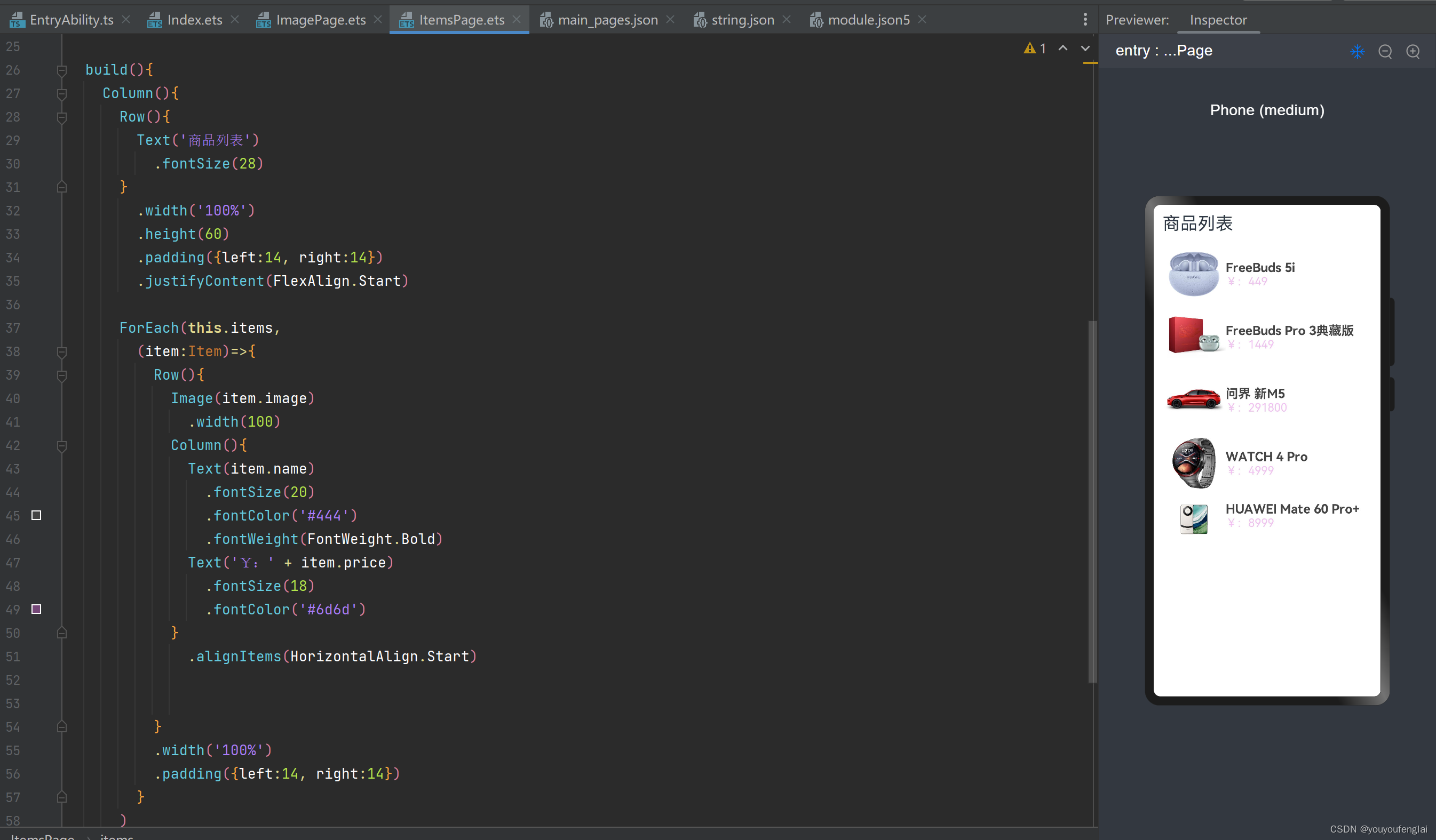Viewport: 1436px width, 840px height.
Task: Click ItemsPage in the bottom breadcrumb
Action: click(42, 836)
